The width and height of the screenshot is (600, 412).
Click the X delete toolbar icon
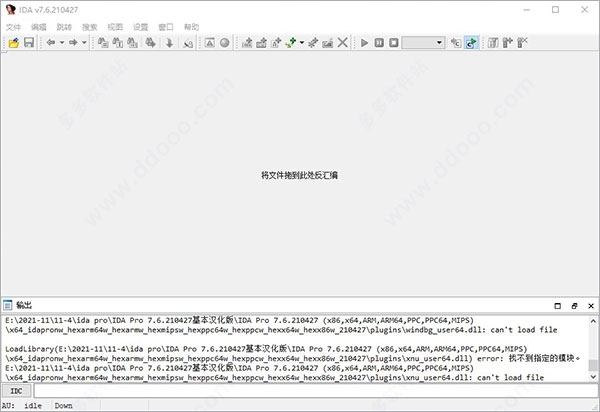coord(342,42)
